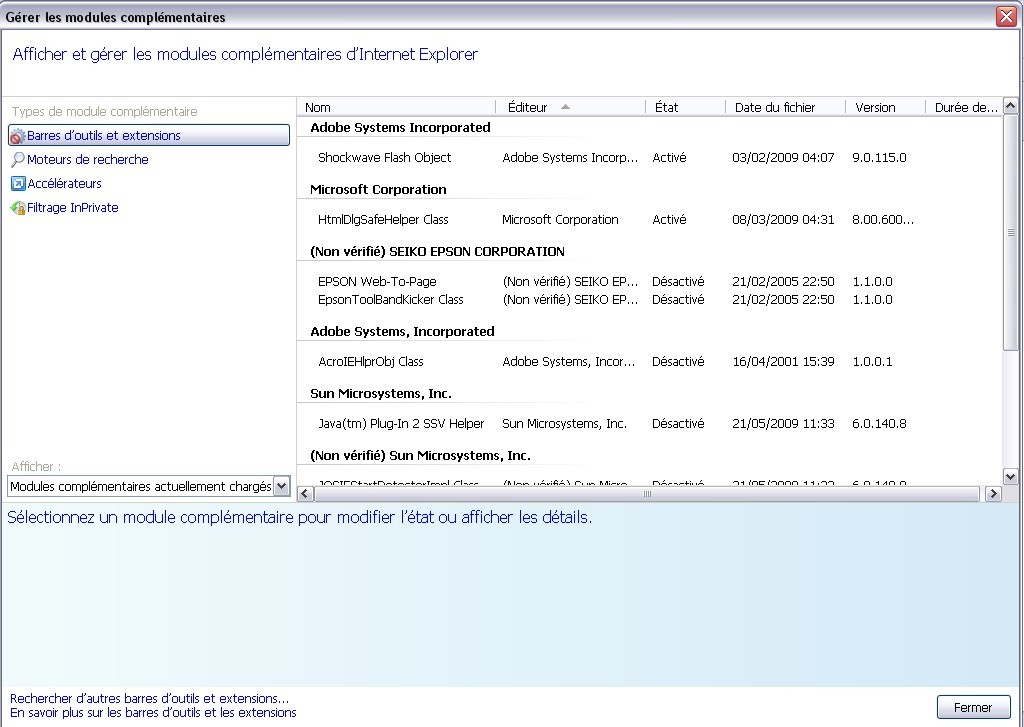This screenshot has width=1024, height=727.
Task: Open En savoir plus sur les barres d'outils link
Action: click(x=153, y=713)
